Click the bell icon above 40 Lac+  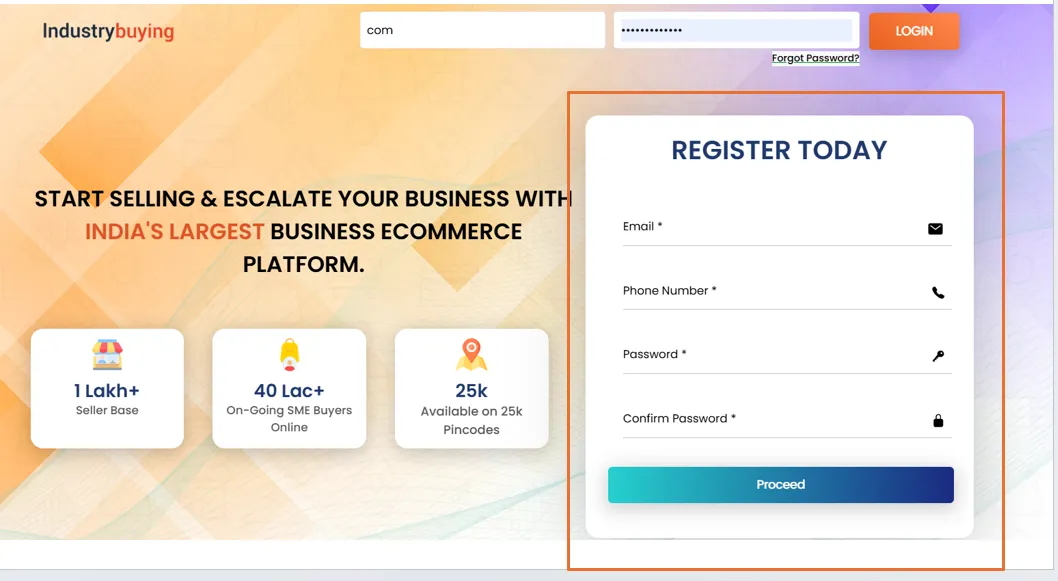[289, 354]
